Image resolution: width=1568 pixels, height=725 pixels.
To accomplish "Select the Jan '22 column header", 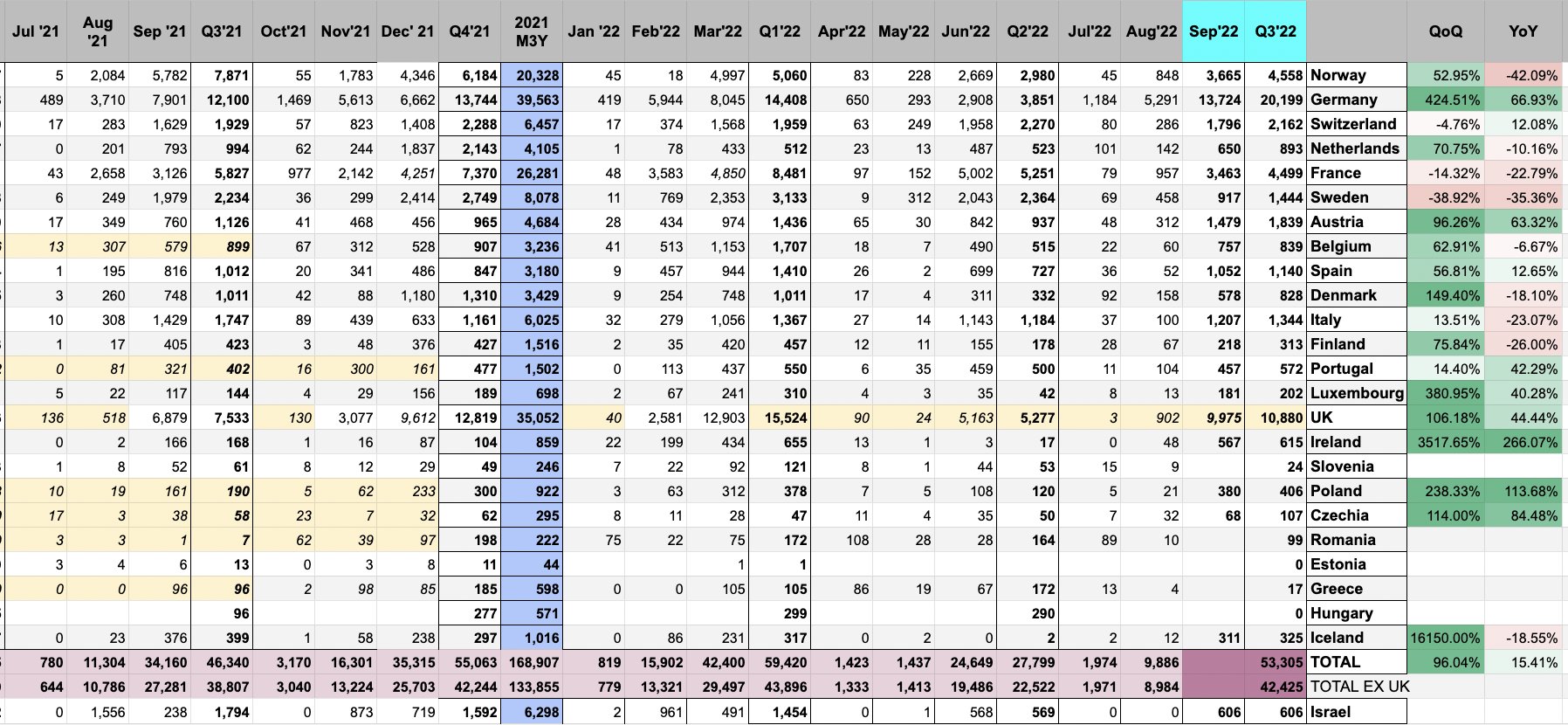I will pos(594,31).
